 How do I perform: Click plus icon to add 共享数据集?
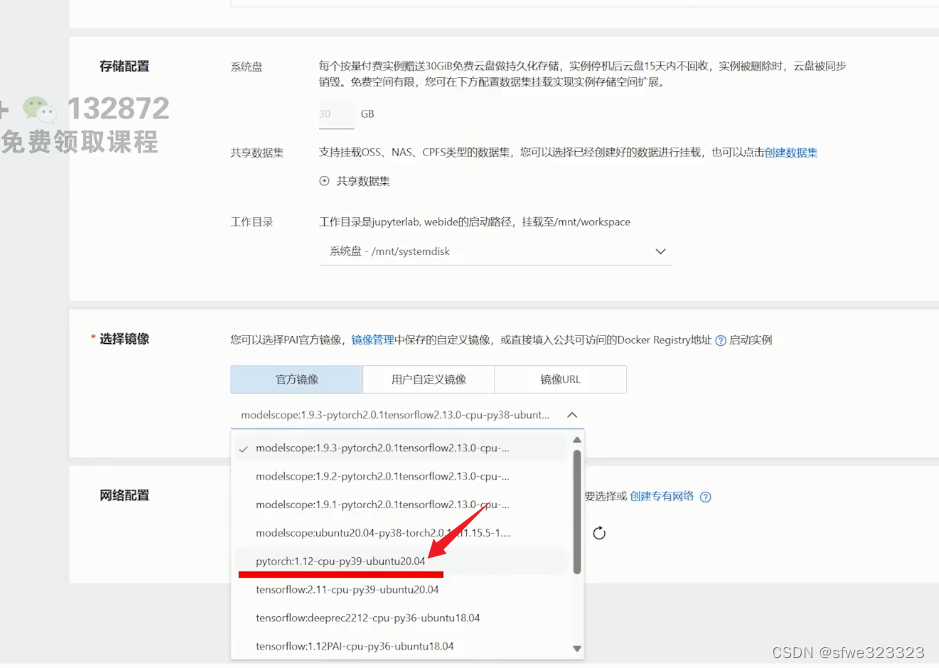pyautogui.click(x=324, y=181)
